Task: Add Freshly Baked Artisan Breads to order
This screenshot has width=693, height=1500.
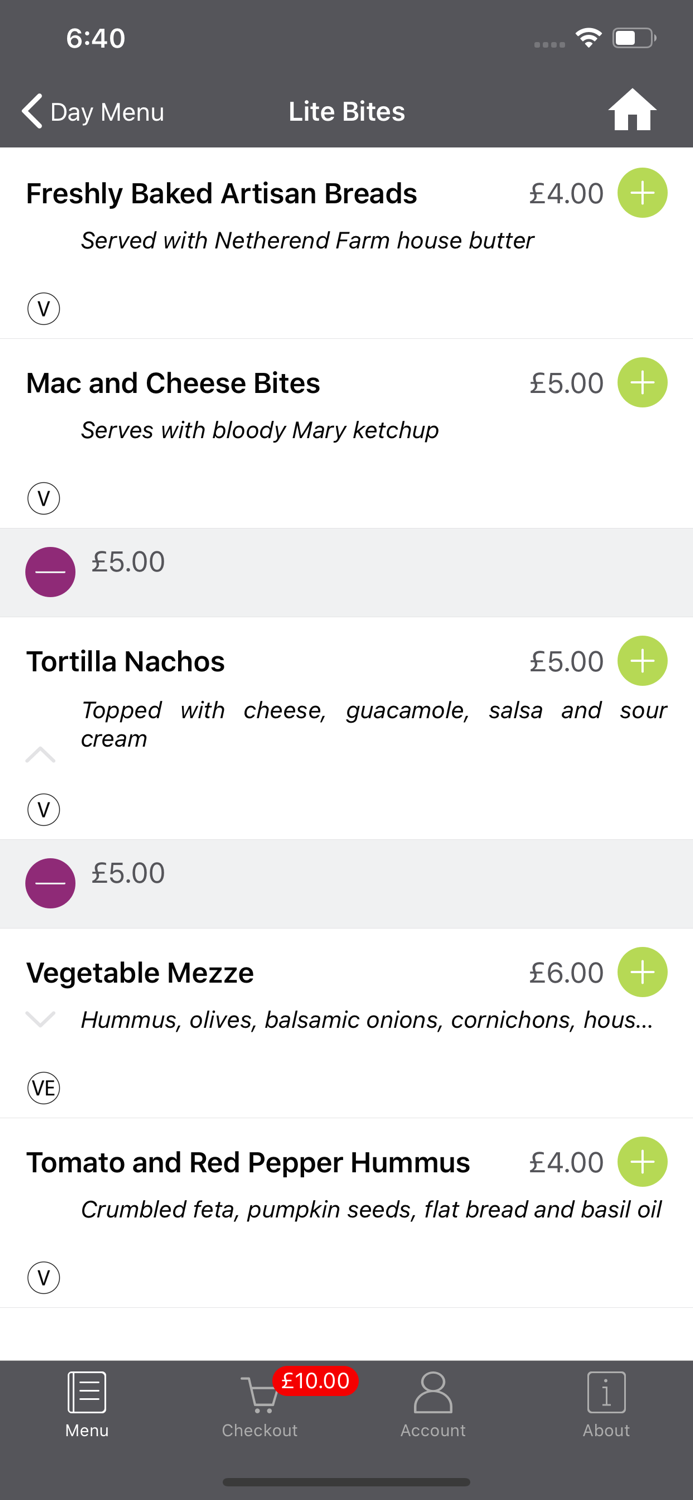Action: point(642,193)
